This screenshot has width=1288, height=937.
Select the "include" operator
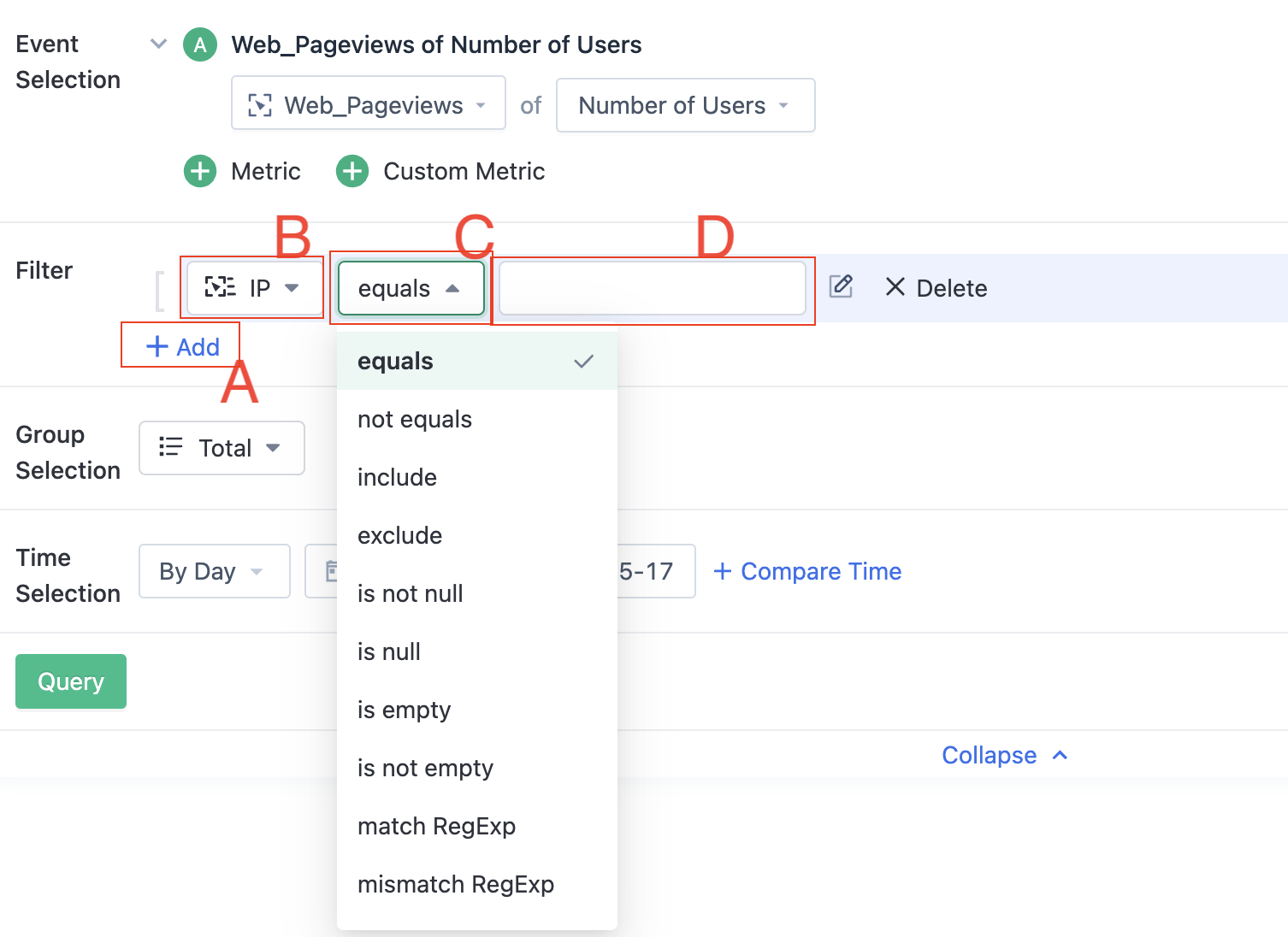coord(397,478)
